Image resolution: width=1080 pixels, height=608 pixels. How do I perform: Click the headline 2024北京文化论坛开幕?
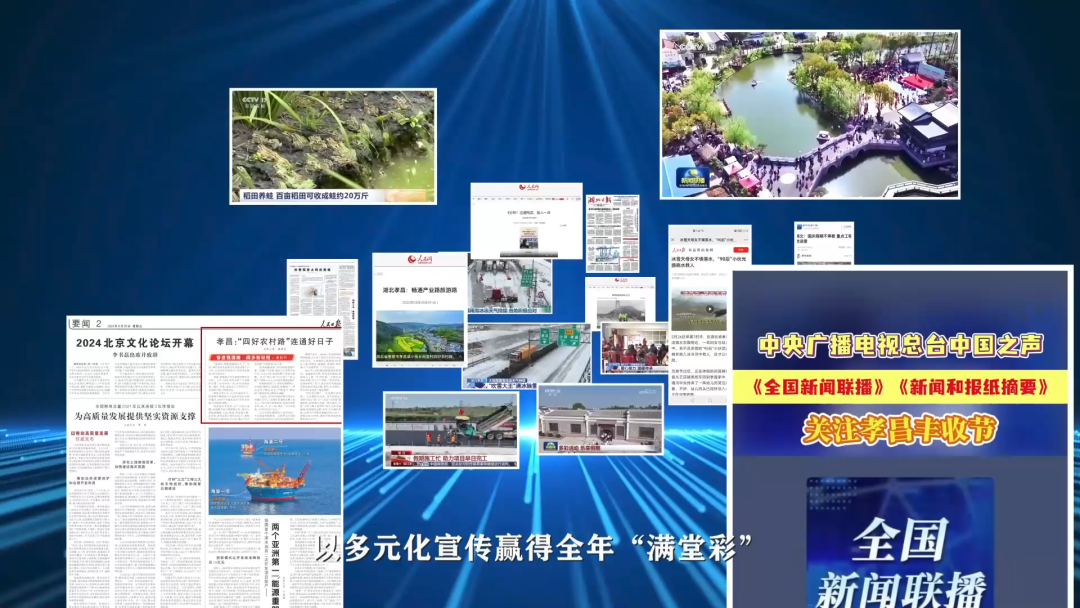pyautogui.click(x=135, y=343)
